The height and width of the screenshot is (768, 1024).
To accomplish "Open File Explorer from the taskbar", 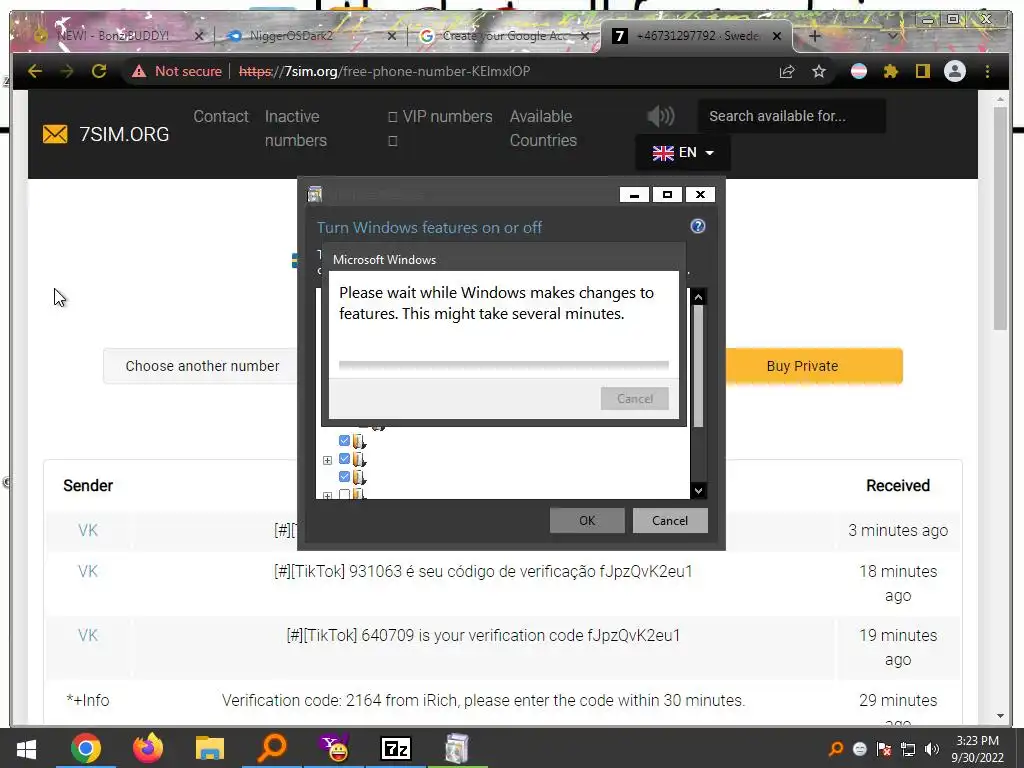I will pyautogui.click(x=210, y=748).
